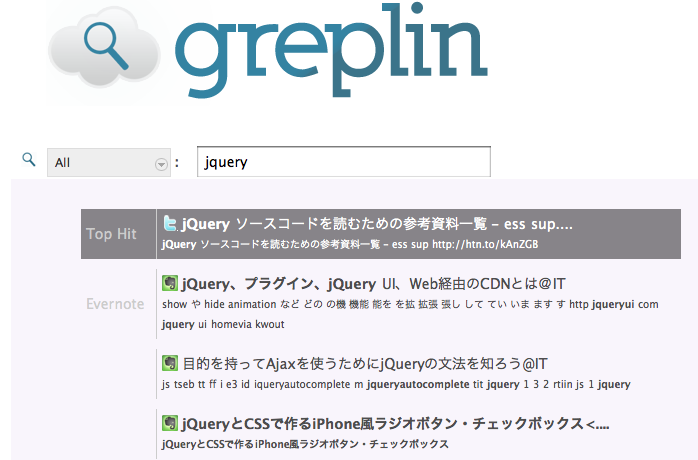Open the All source filter dropdown
The width and height of the screenshot is (698, 460).
tap(109, 163)
